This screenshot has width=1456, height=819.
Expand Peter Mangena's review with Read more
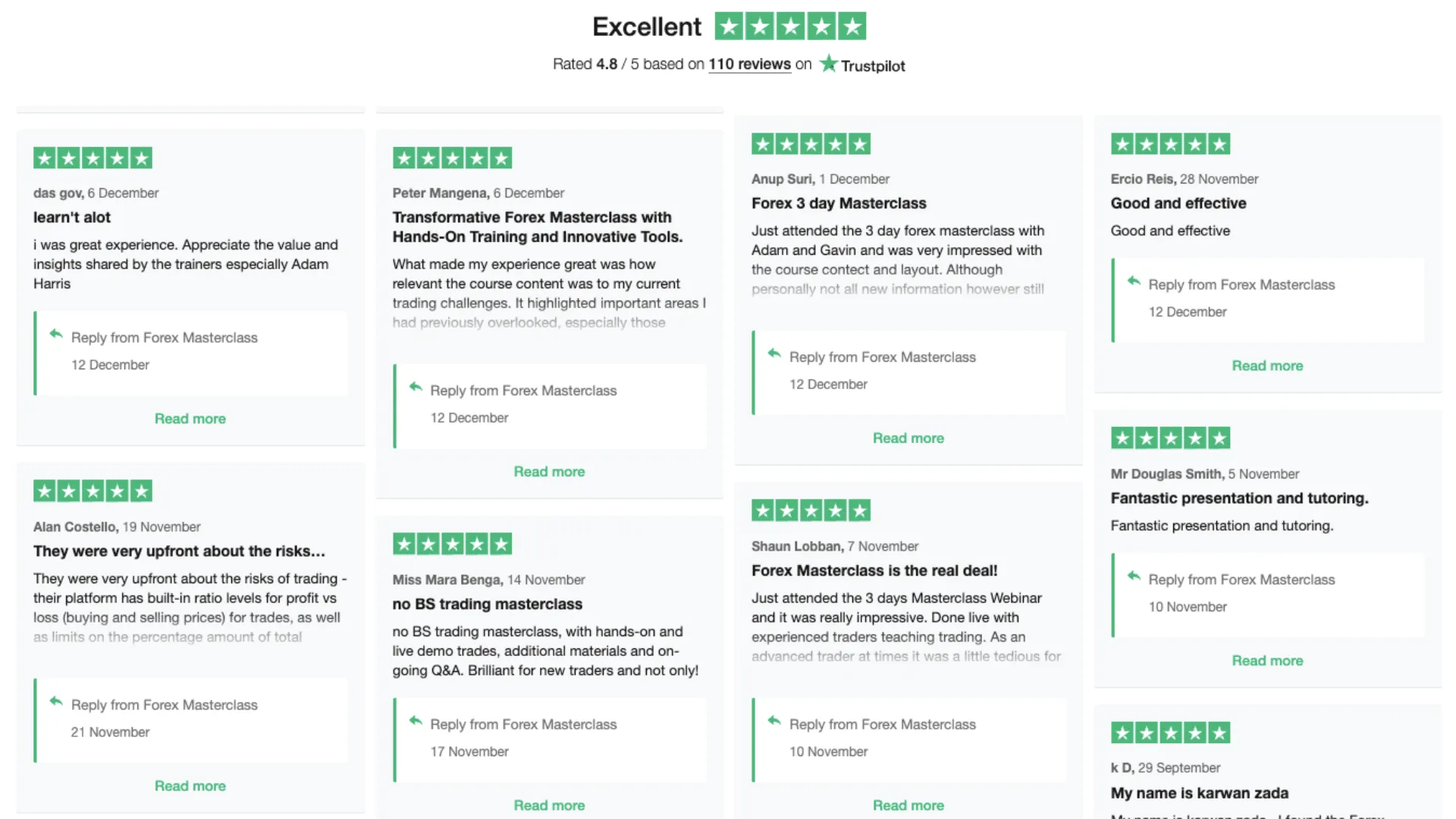[549, 472]
